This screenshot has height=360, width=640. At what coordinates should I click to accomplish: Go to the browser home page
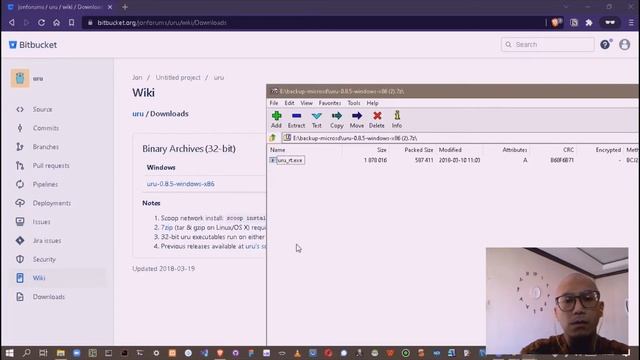(x=56, y=23)
